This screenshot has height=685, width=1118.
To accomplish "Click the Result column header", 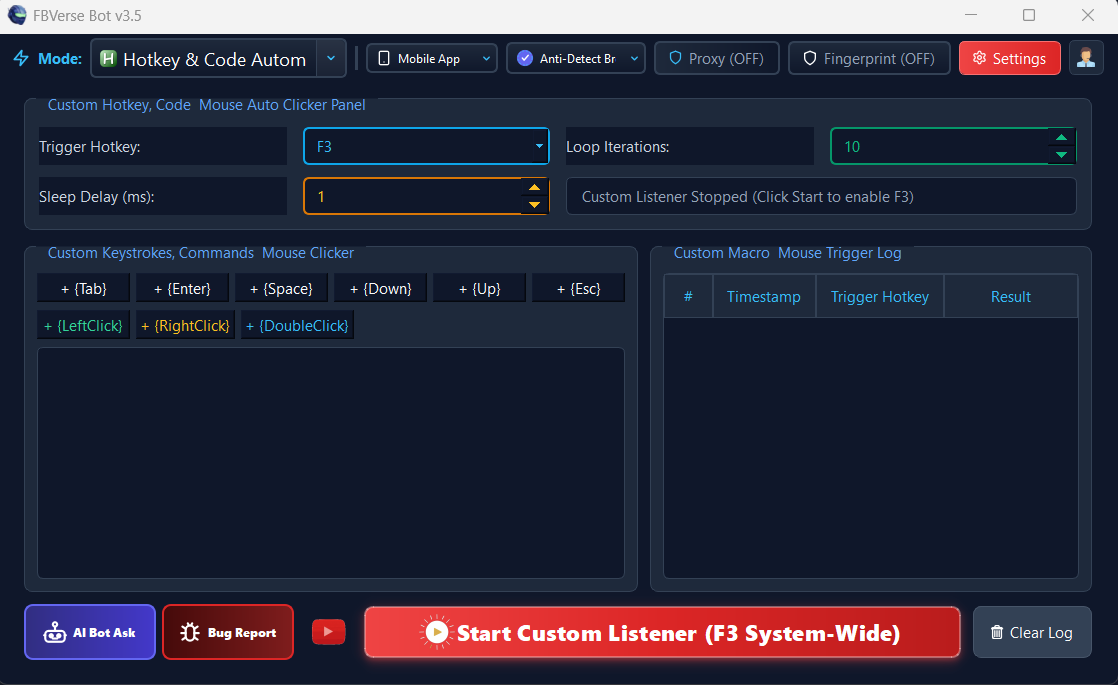I will click(x=1011, y=297).
